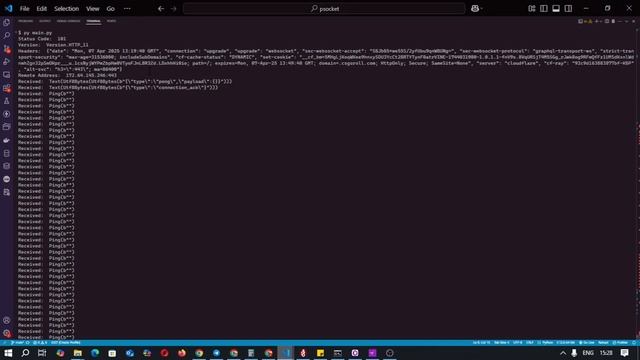Click the psocket command center search box

324,9
